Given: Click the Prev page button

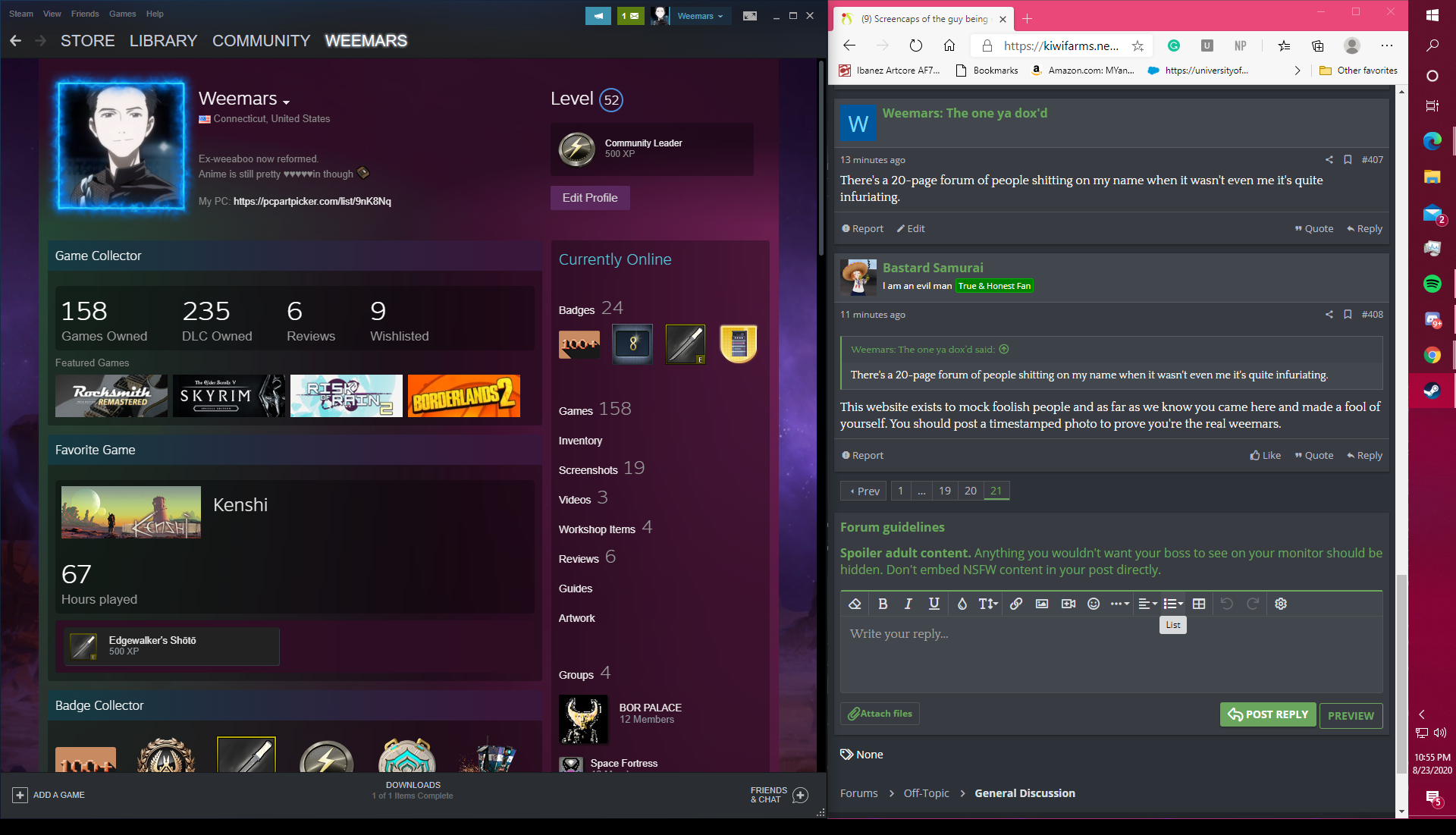Looking at the screenshot, I should point(864,491).
